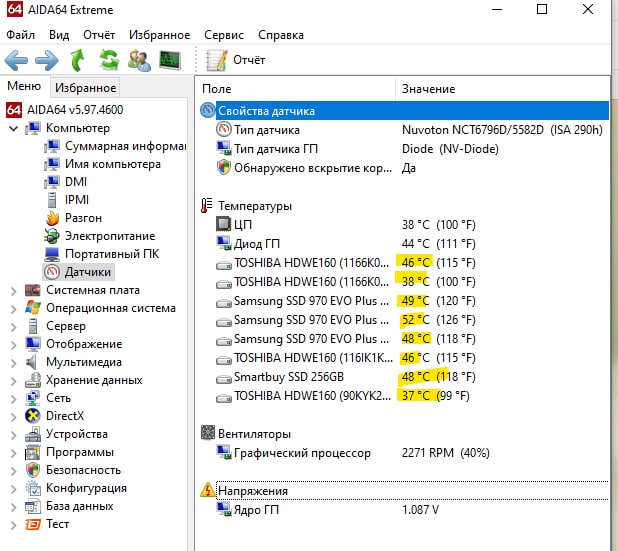The width and height of the screenshot is (618, 551).
Task: Switch to the Избранное sidebar tab
Action: (86, 87)
